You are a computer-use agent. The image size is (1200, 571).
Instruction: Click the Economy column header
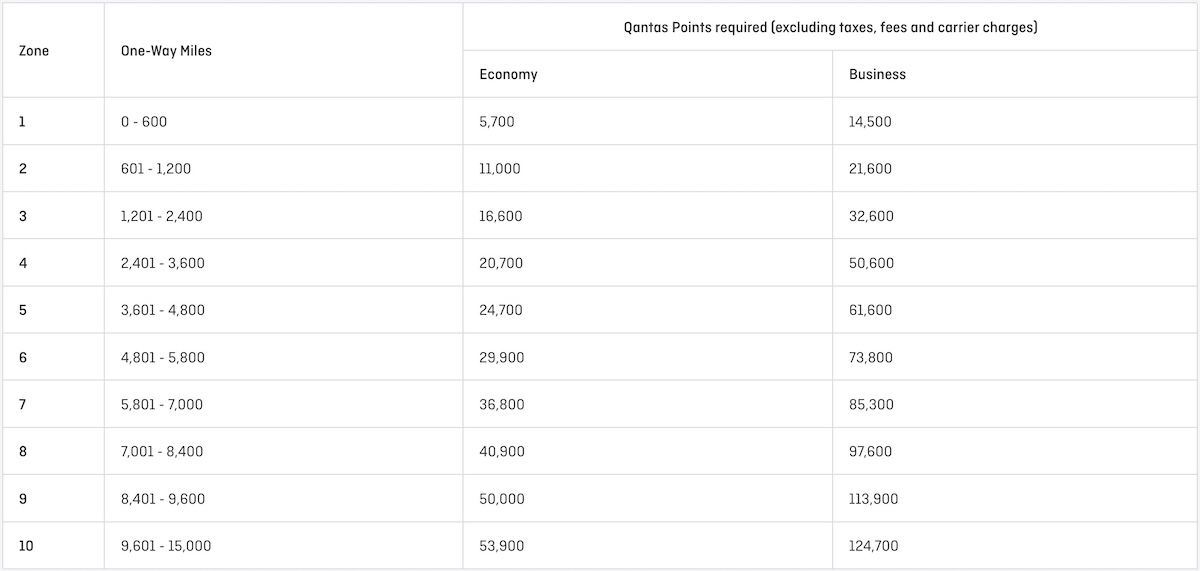(508, 74)
